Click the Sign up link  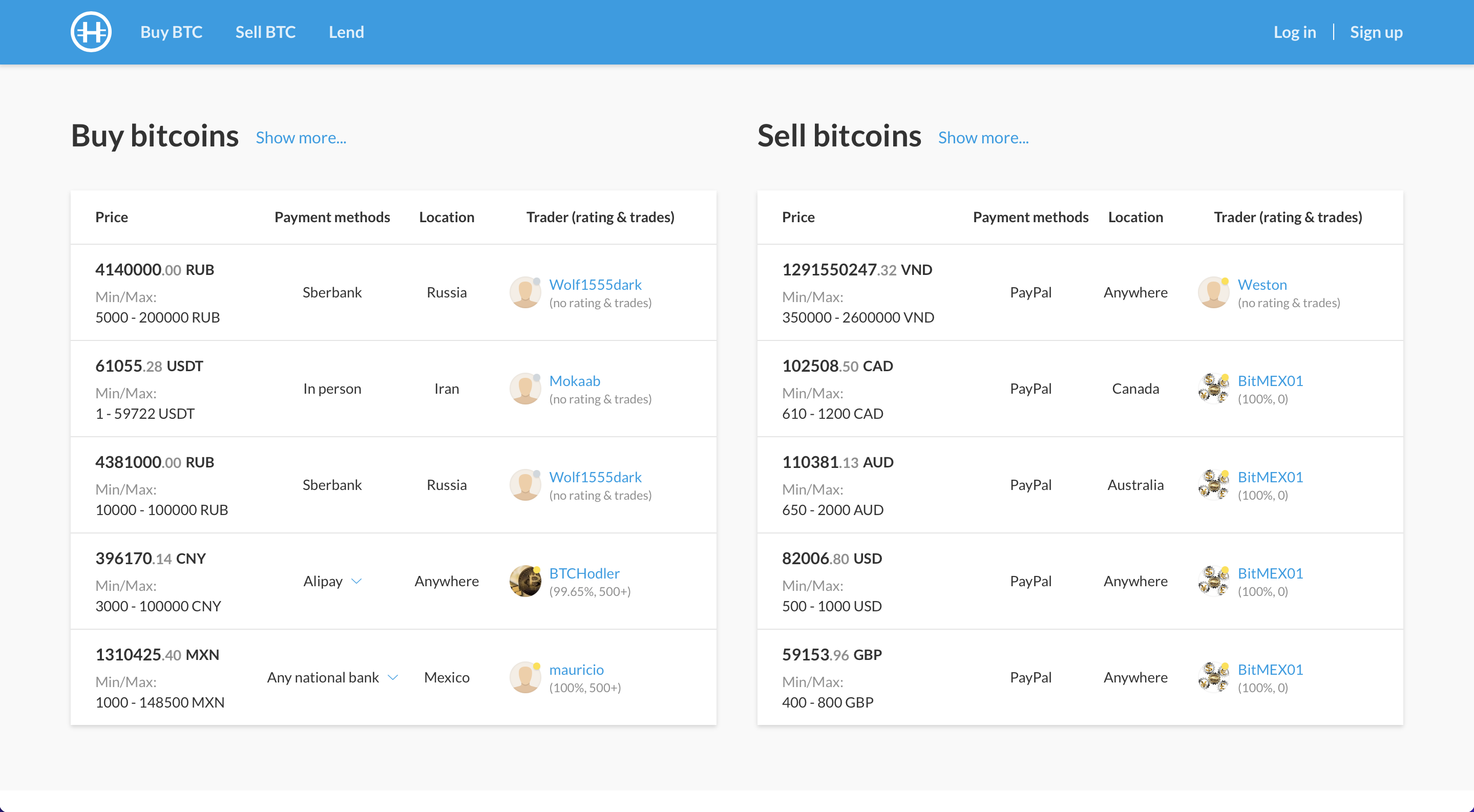pyautogui.click(x=1376, y=32)
